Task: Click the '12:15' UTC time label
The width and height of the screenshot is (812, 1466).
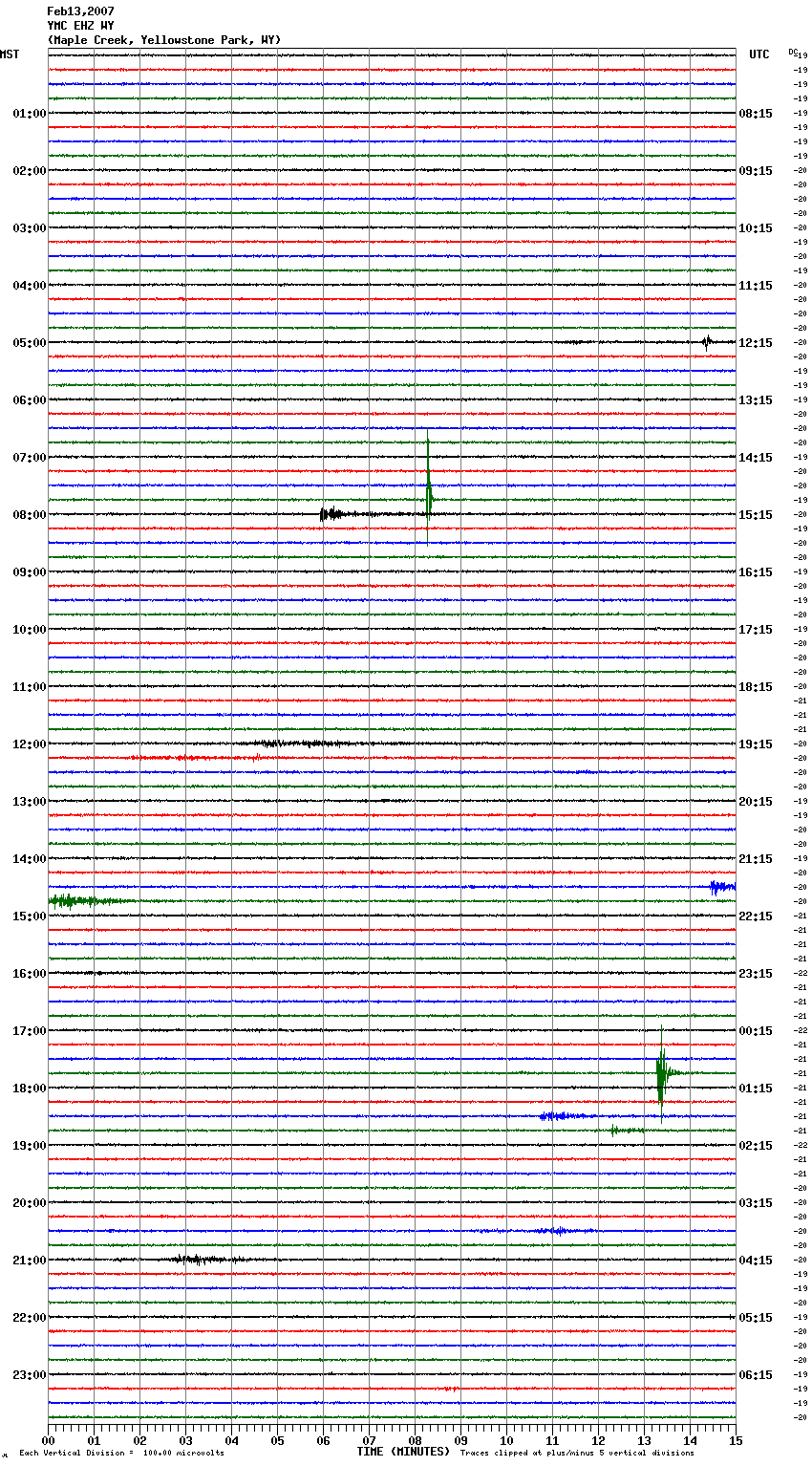Action: (756, 343)
